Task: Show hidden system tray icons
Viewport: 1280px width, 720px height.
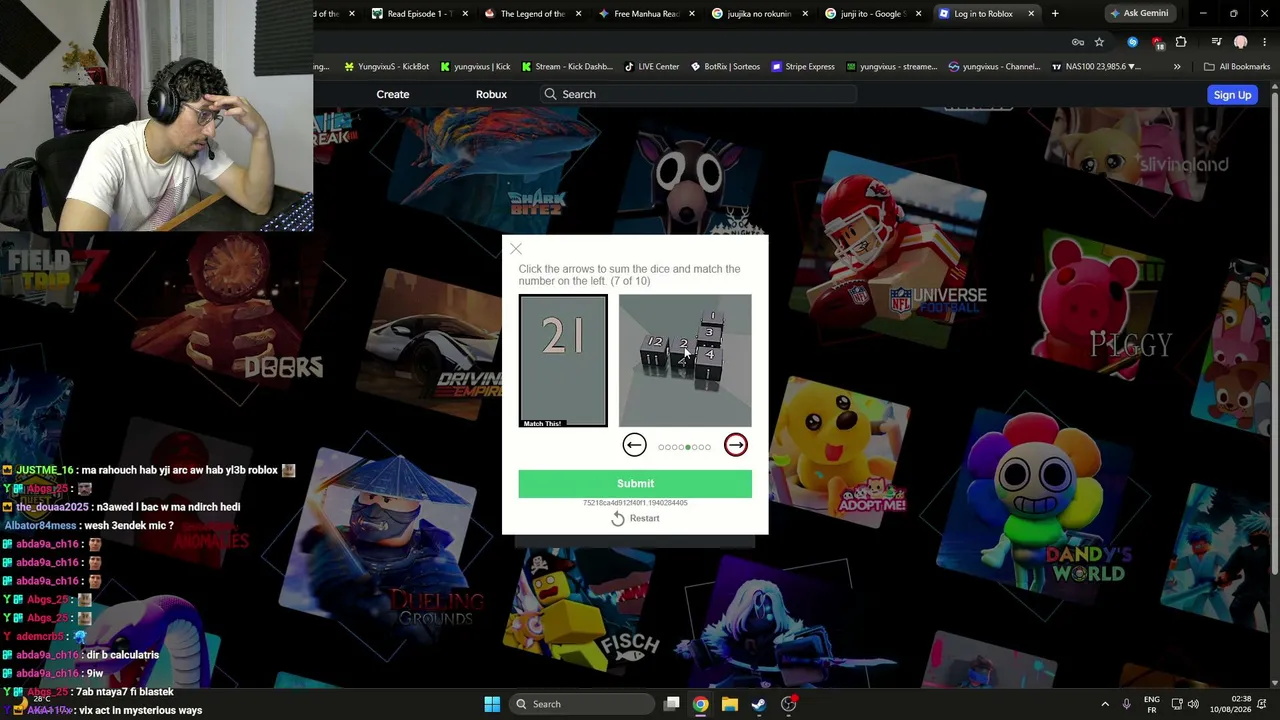Action: 1105,704
